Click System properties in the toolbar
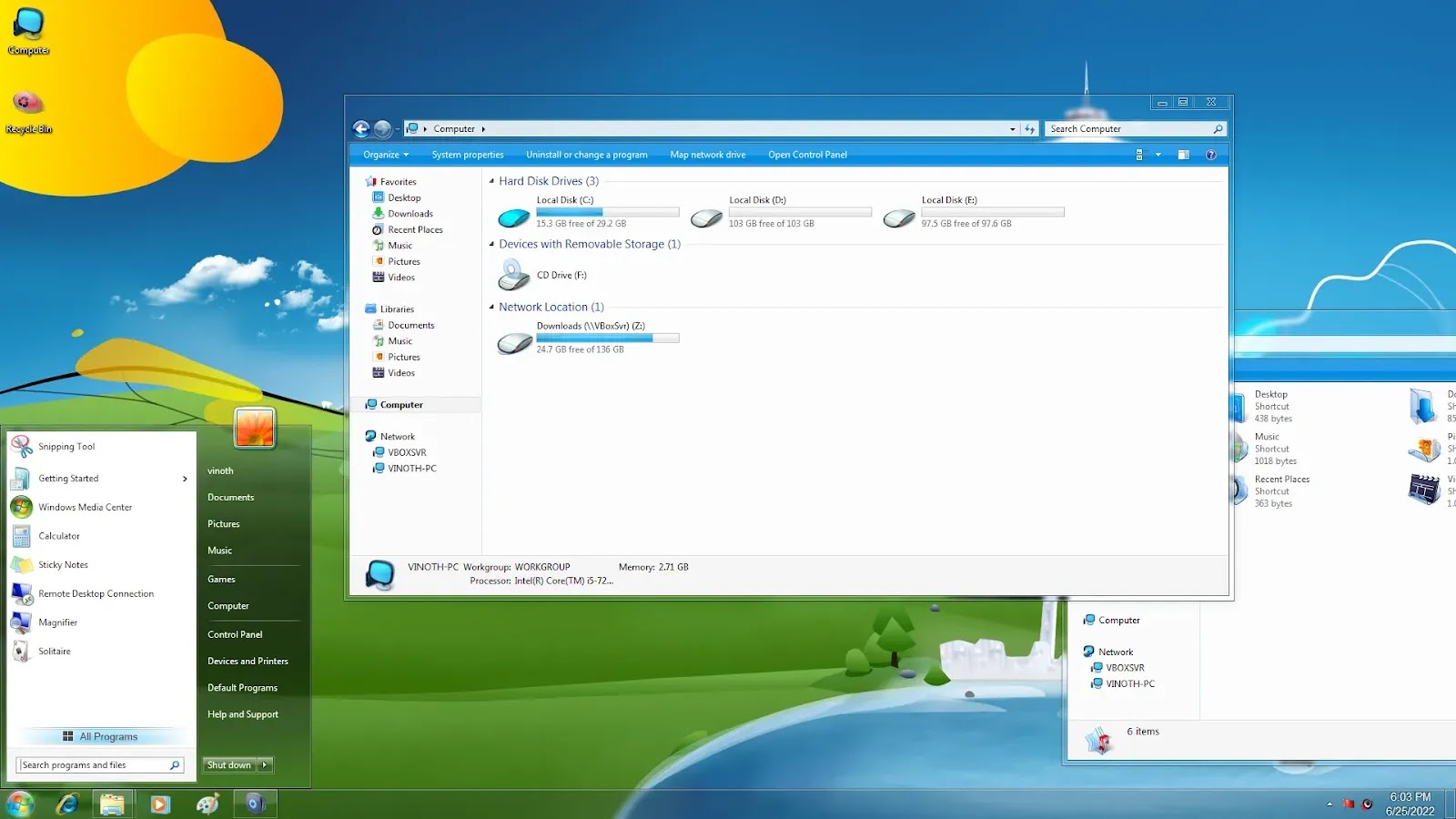Image resolution: width=1456 pixels, height=819 pixels. point(468,155)
